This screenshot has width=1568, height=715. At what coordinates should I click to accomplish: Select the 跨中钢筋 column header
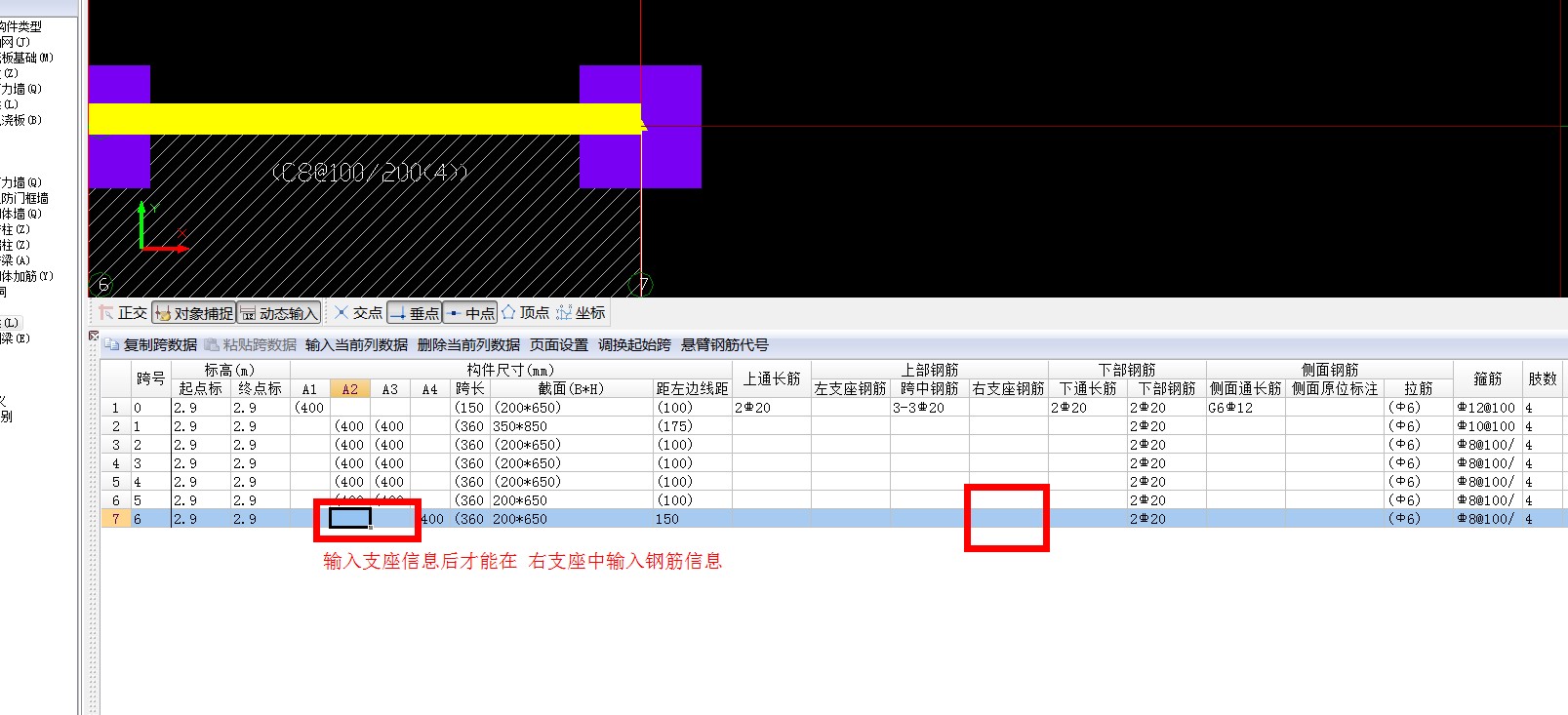point(929,388)
